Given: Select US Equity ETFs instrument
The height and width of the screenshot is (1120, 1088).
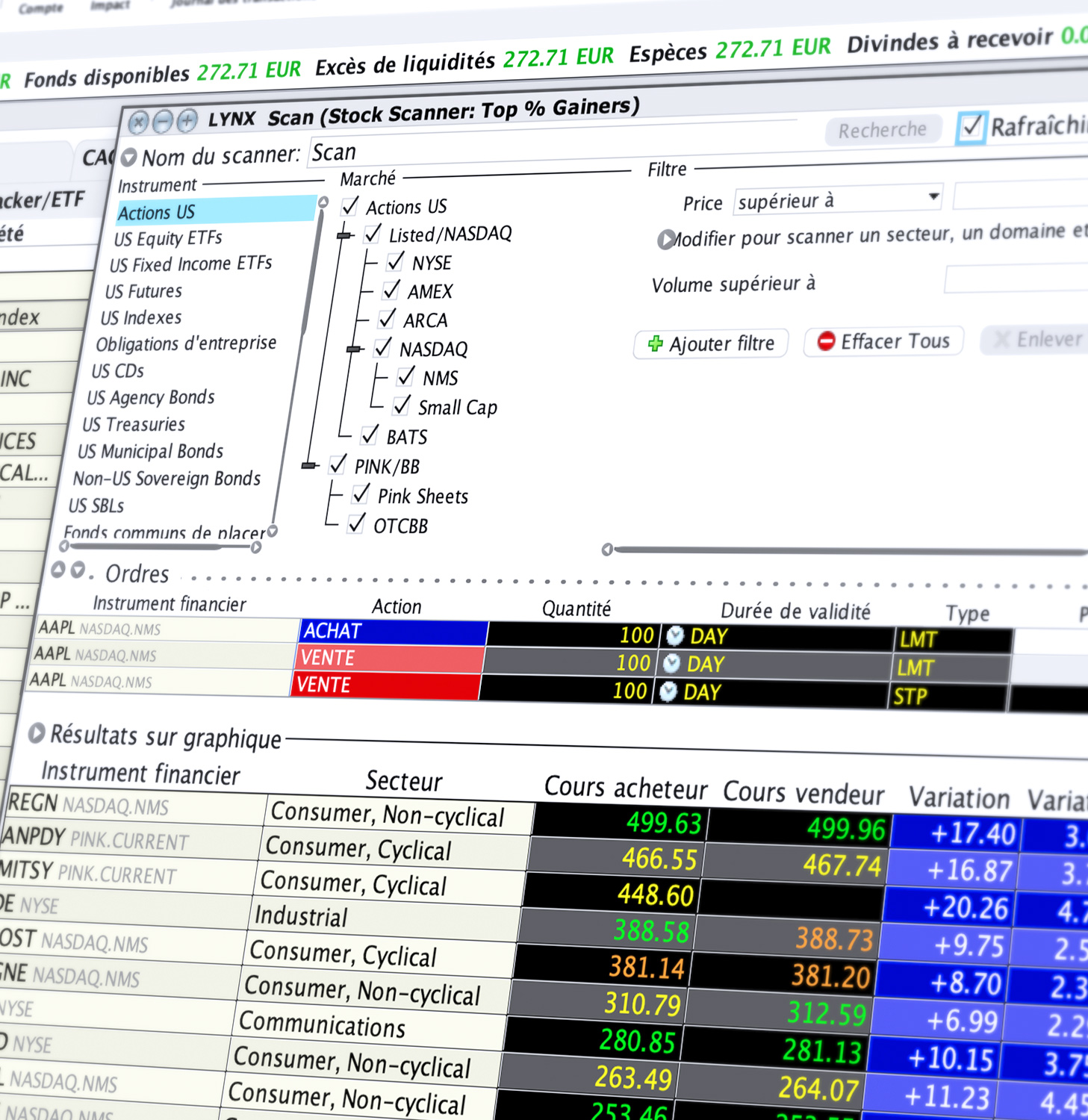Looking at the screenshot, I should (x=169, y=238).
